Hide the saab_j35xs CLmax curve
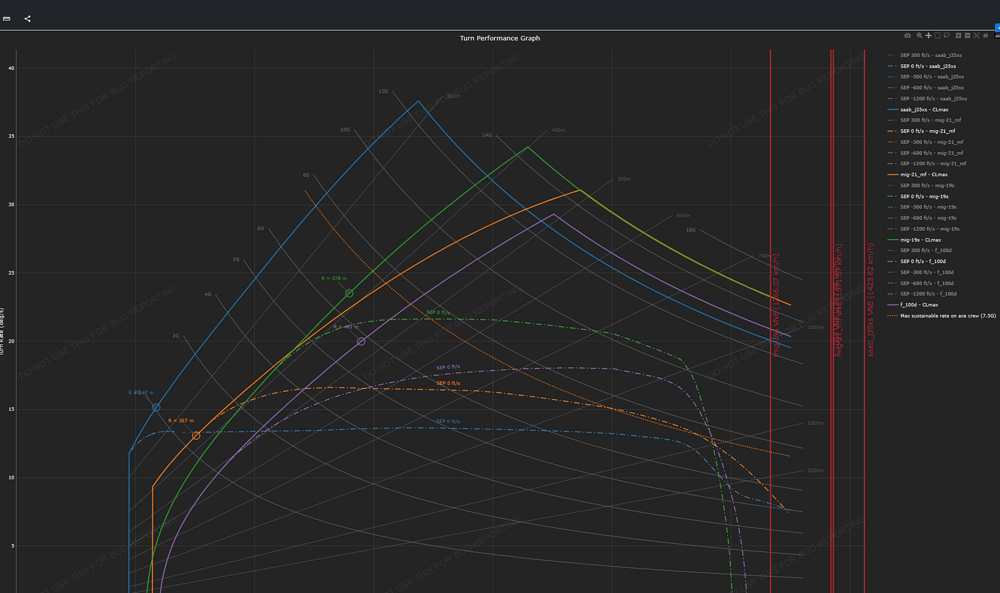1000x593 pixels. point(918,109)
